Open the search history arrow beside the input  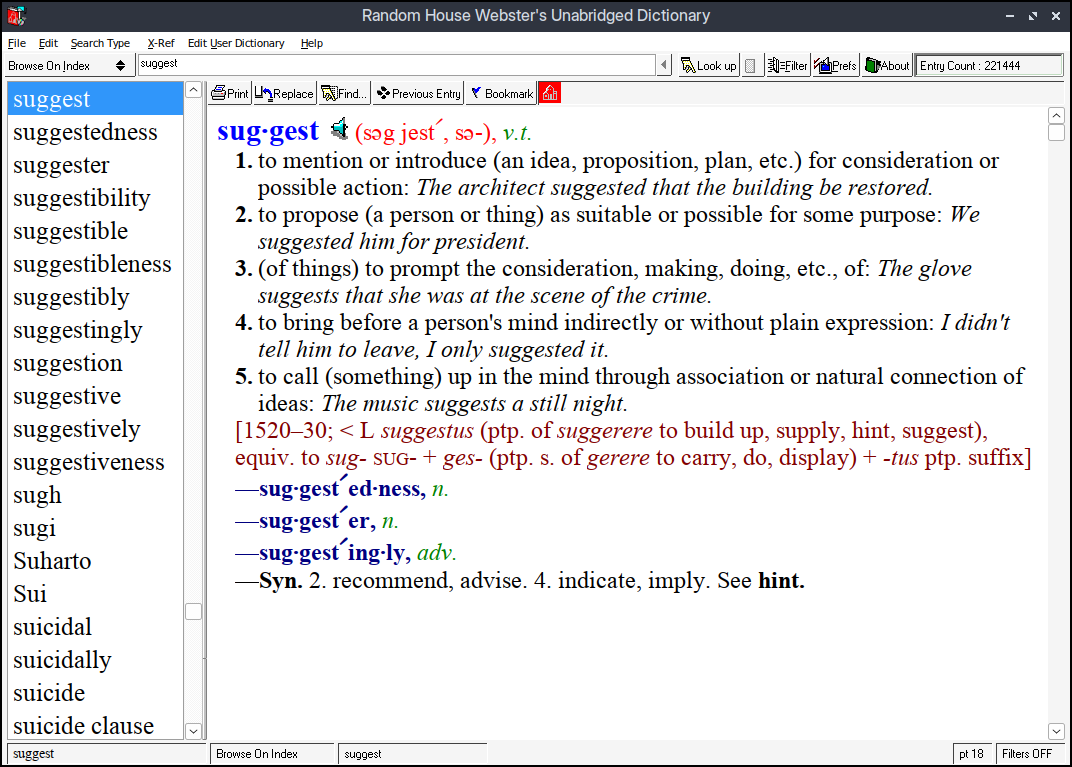point(664,65)
